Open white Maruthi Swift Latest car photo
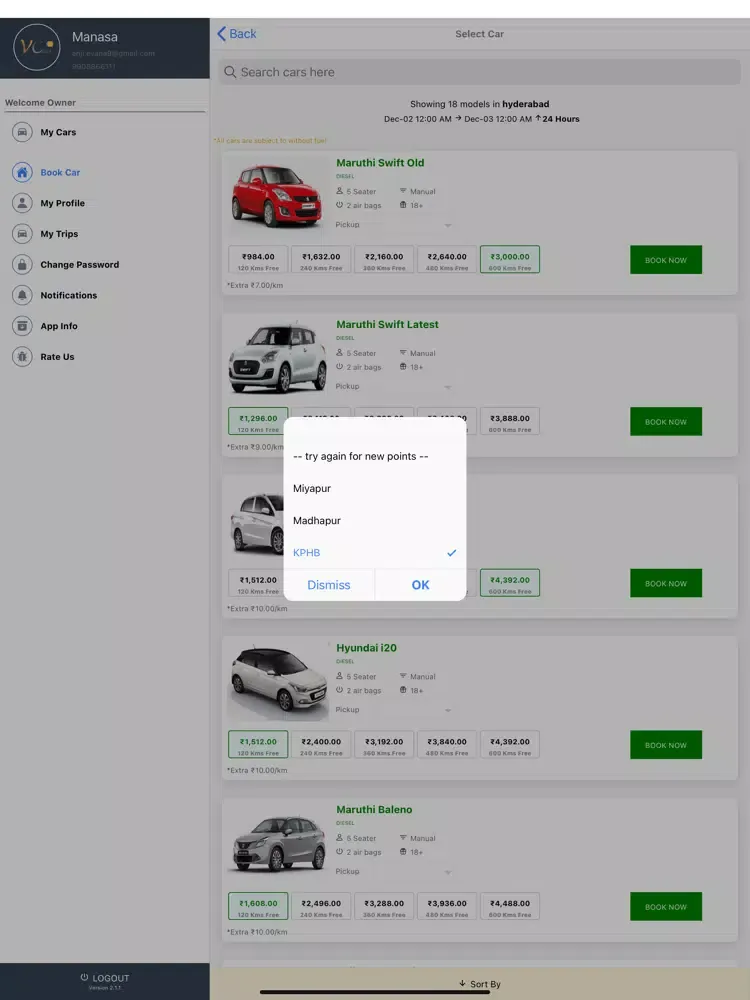This screenshot has width=750, height=1000. (x=277, y=357)
